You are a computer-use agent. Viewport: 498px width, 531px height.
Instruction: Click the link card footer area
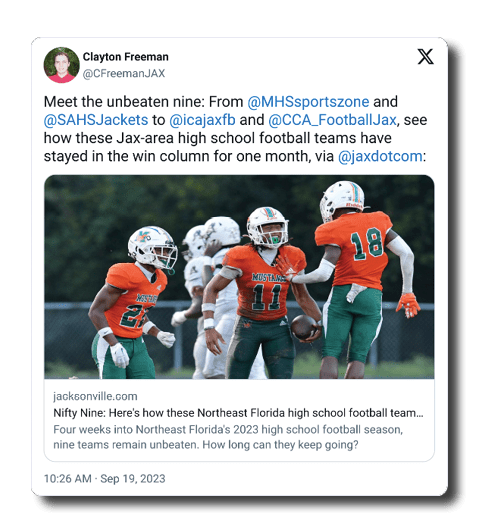tap(239, 420)
